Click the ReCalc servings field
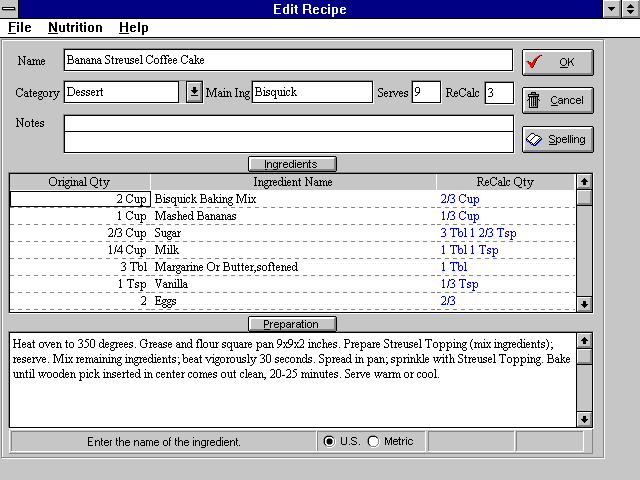Screen dimensions: 640x480 point(499,92)
